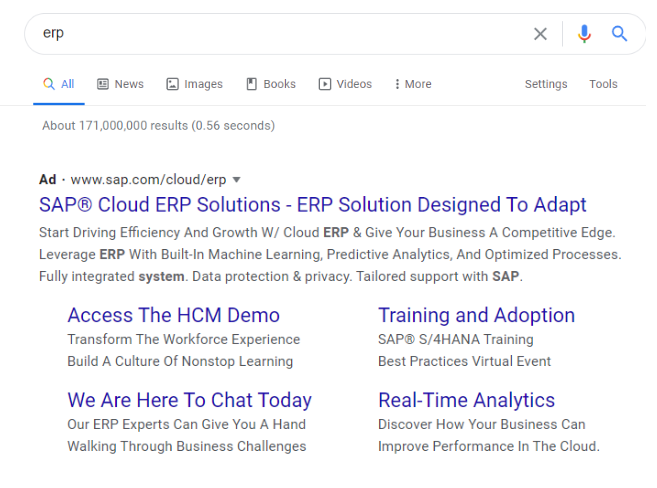The width and height of the screenshot is (657, 488).
Task: Visit the Training and Adoption link
Action: coord(476,315)
